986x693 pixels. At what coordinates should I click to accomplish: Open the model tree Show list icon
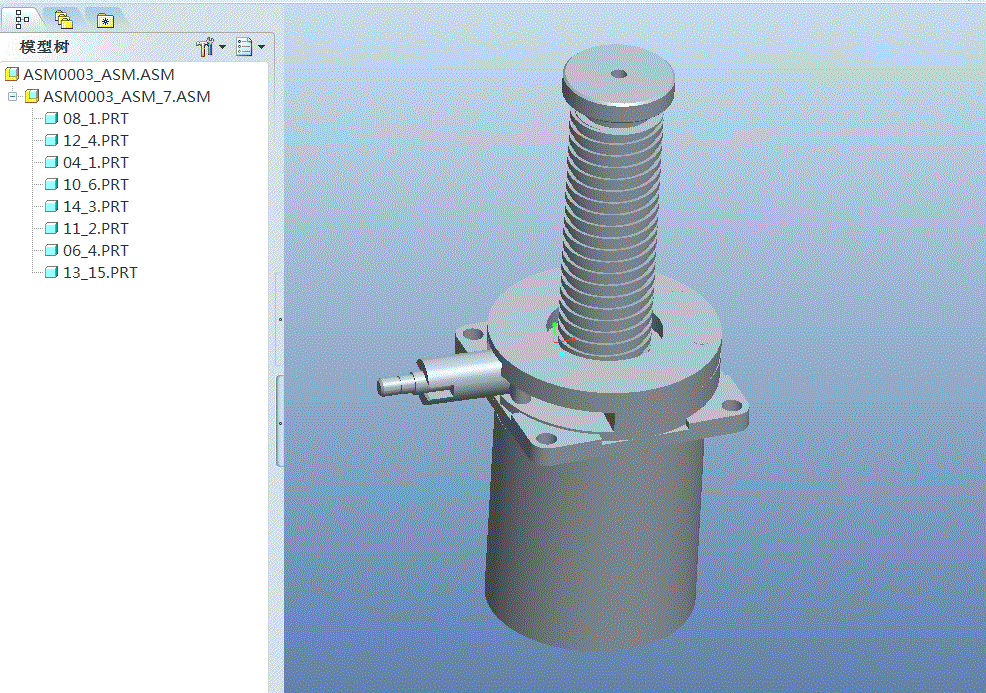pyautogui.click(x=244, y=47)
